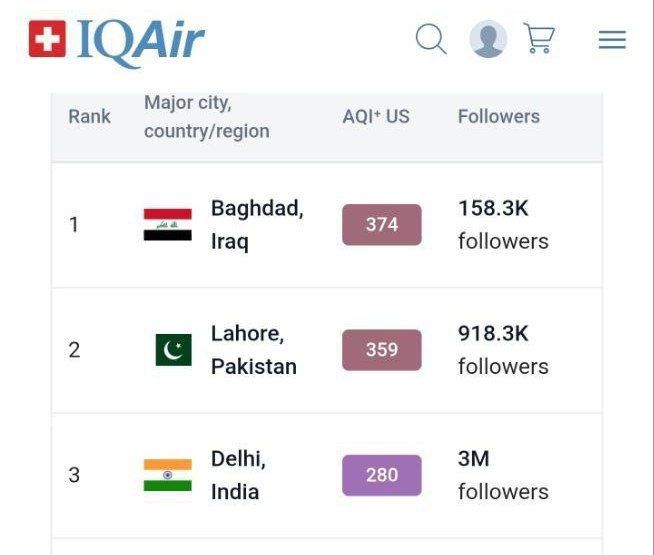
Task: Open the hamburger menu
Action: 612,40
